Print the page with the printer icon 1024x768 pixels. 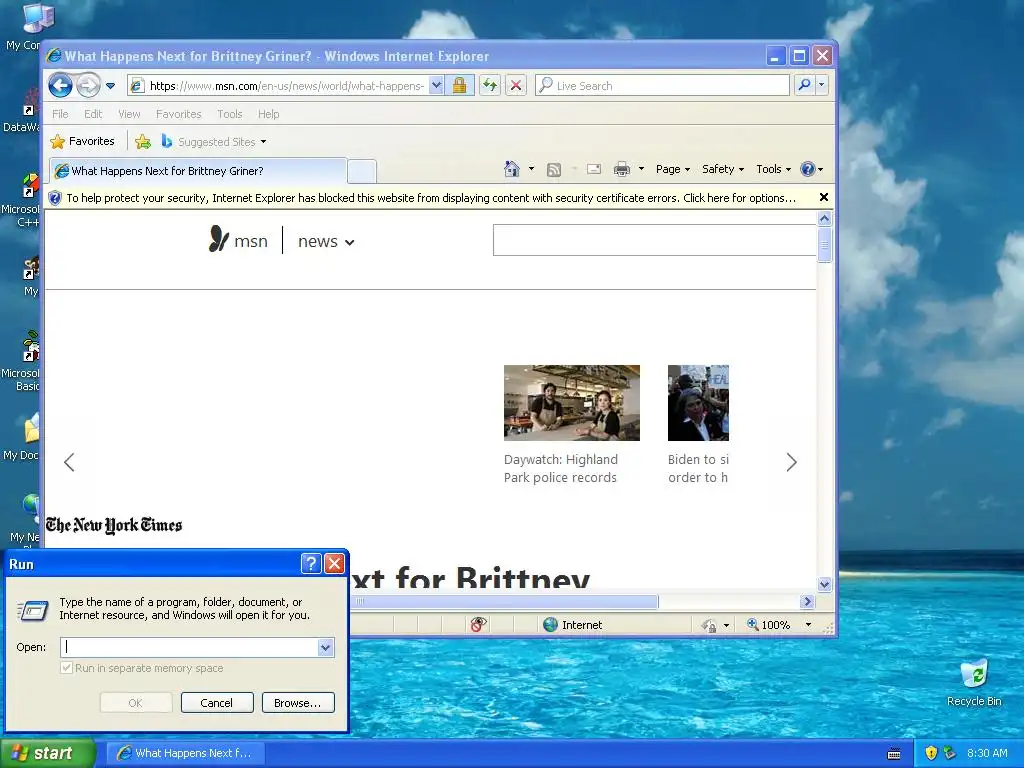(622, 169)
